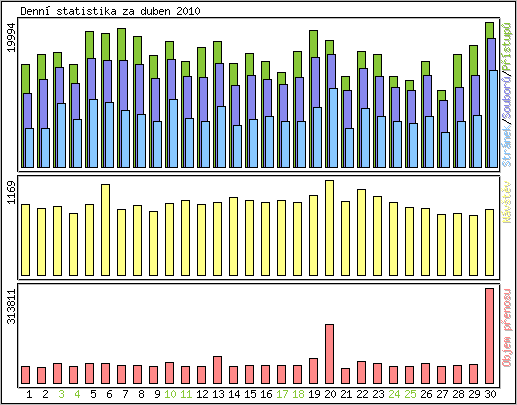Select the yellow visits bar for day 22
This screenshot has height=405, width=517.
(361, 233)
